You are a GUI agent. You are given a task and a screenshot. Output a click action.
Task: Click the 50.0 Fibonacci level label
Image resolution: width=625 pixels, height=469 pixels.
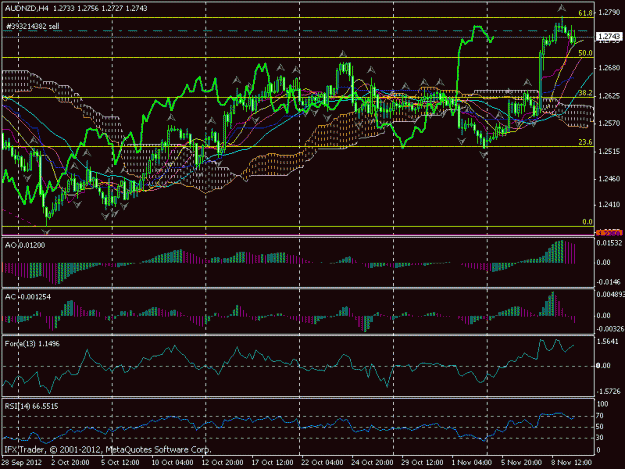coord(585,53)
